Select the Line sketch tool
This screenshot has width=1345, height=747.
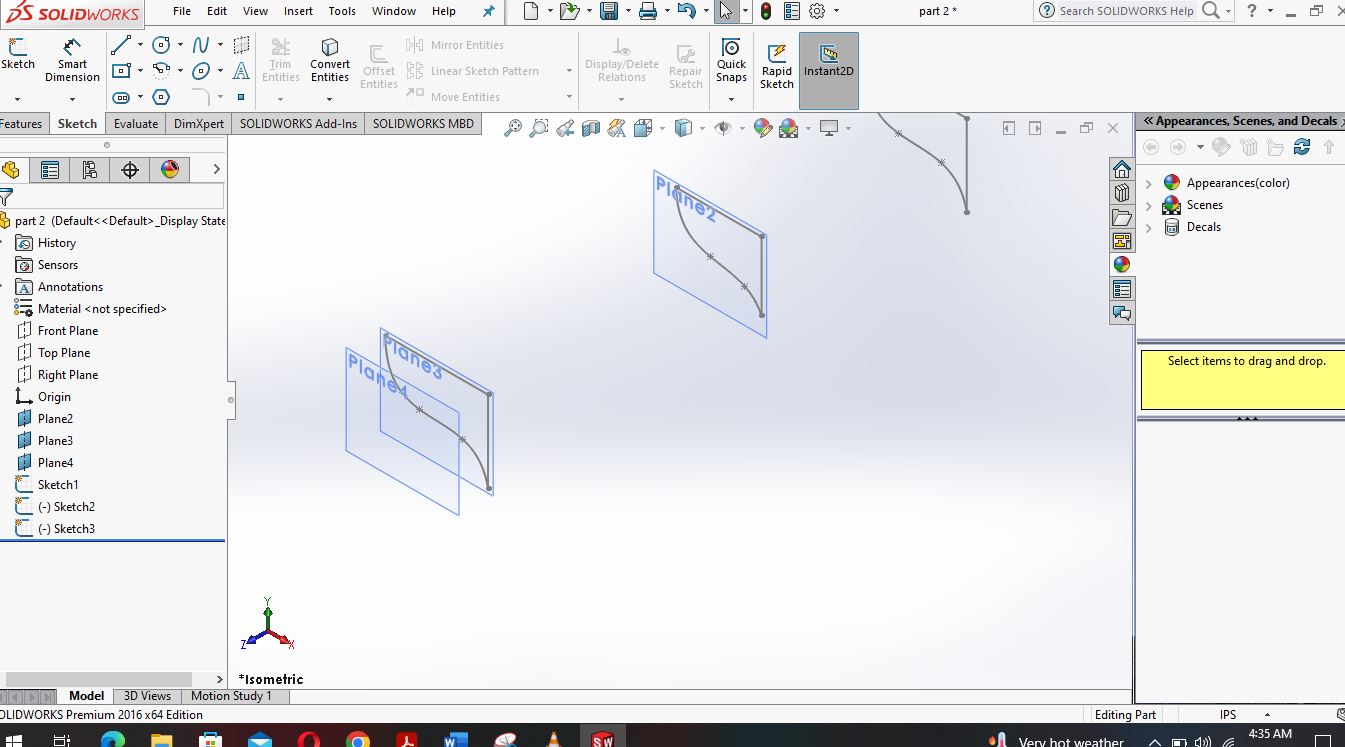121,45
